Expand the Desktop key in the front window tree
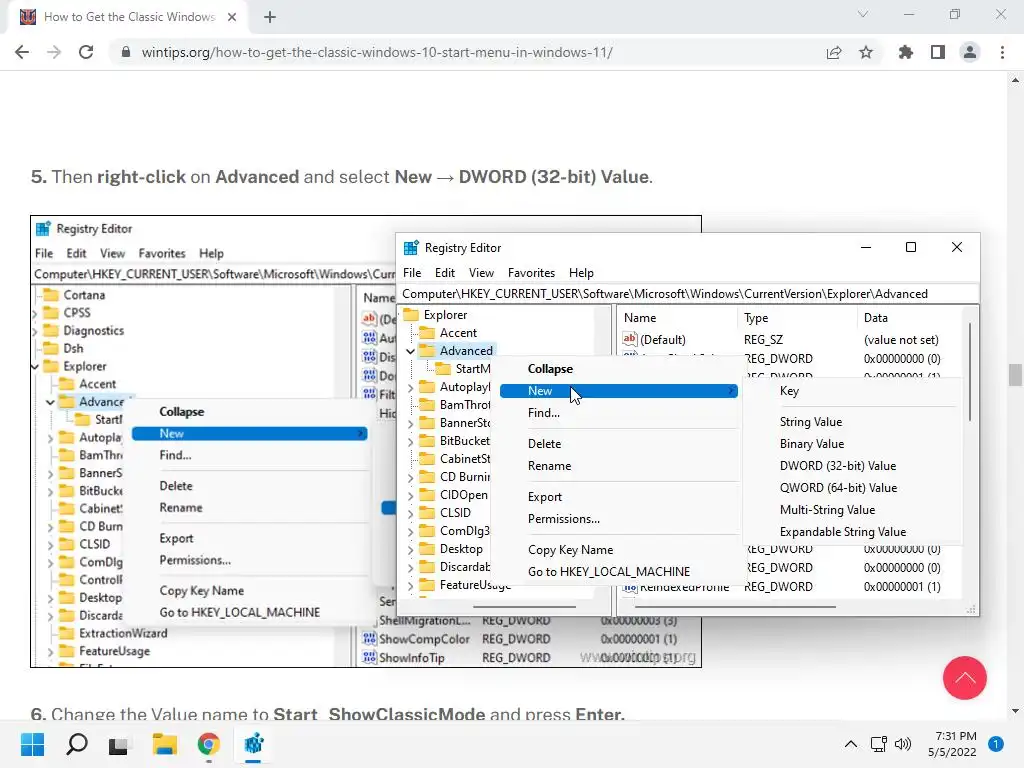The width and height of the screenshot is (1024, 768). [410, 549]
